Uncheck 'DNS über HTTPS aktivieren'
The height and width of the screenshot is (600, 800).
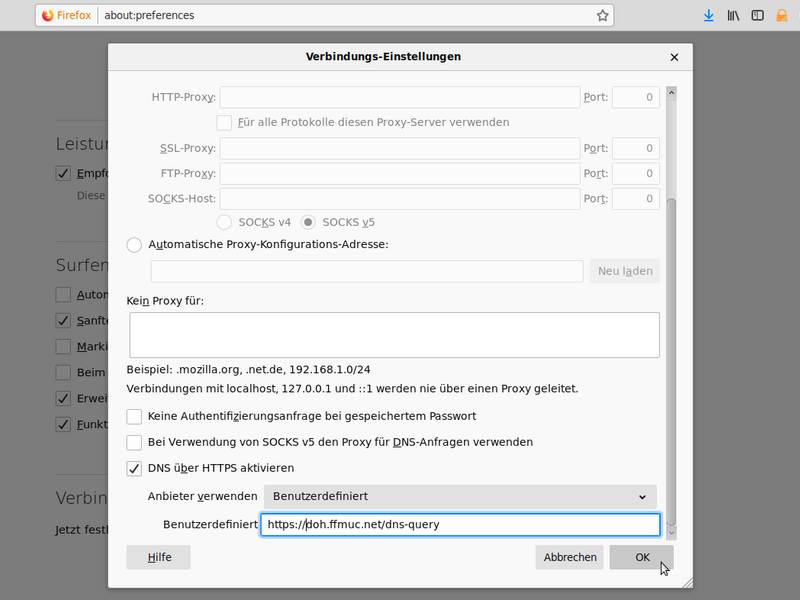point(134,468)
